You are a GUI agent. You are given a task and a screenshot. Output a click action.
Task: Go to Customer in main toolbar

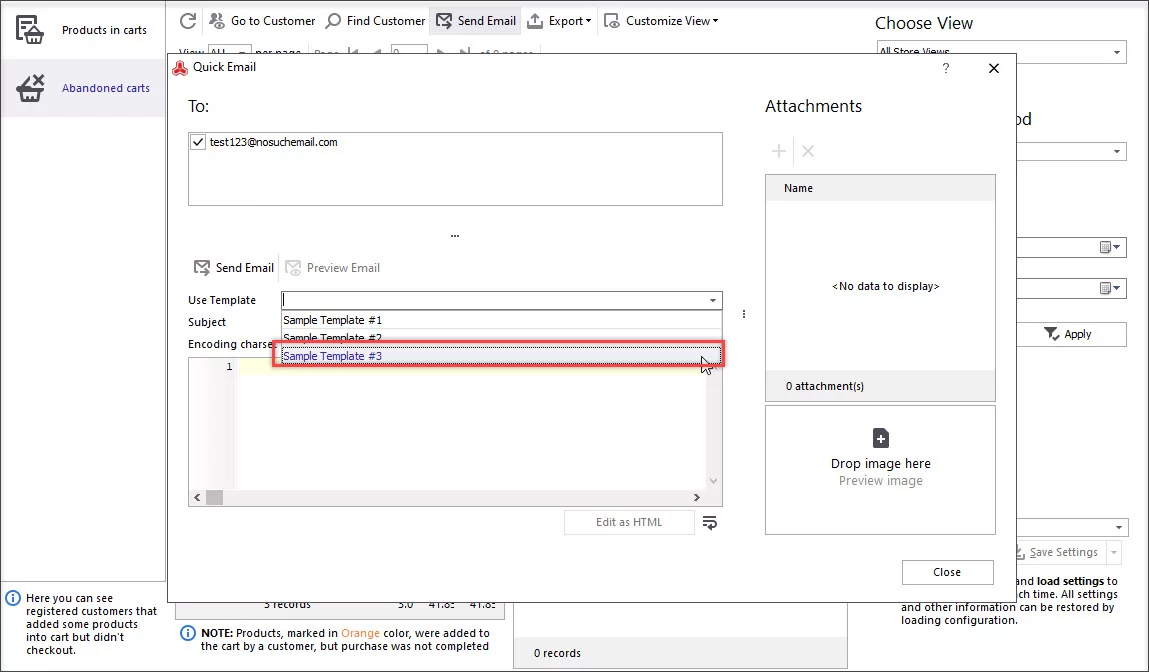point(262,21)
